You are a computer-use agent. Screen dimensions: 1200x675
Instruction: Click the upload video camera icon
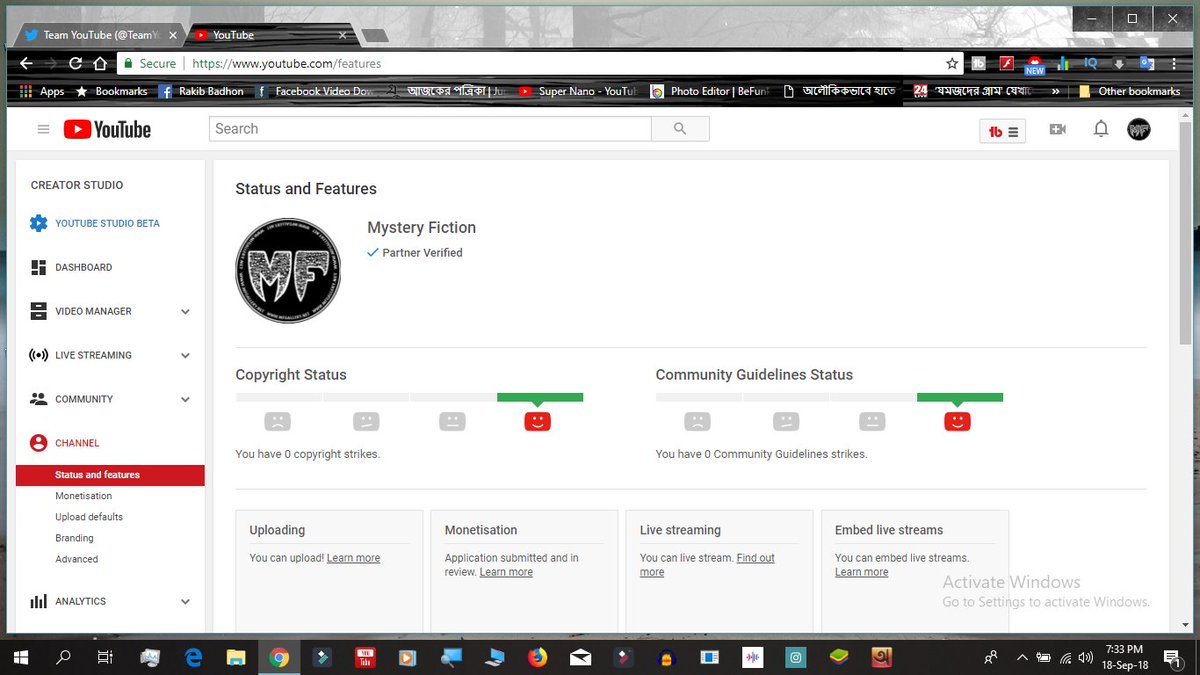click(x=1057, y=129)
